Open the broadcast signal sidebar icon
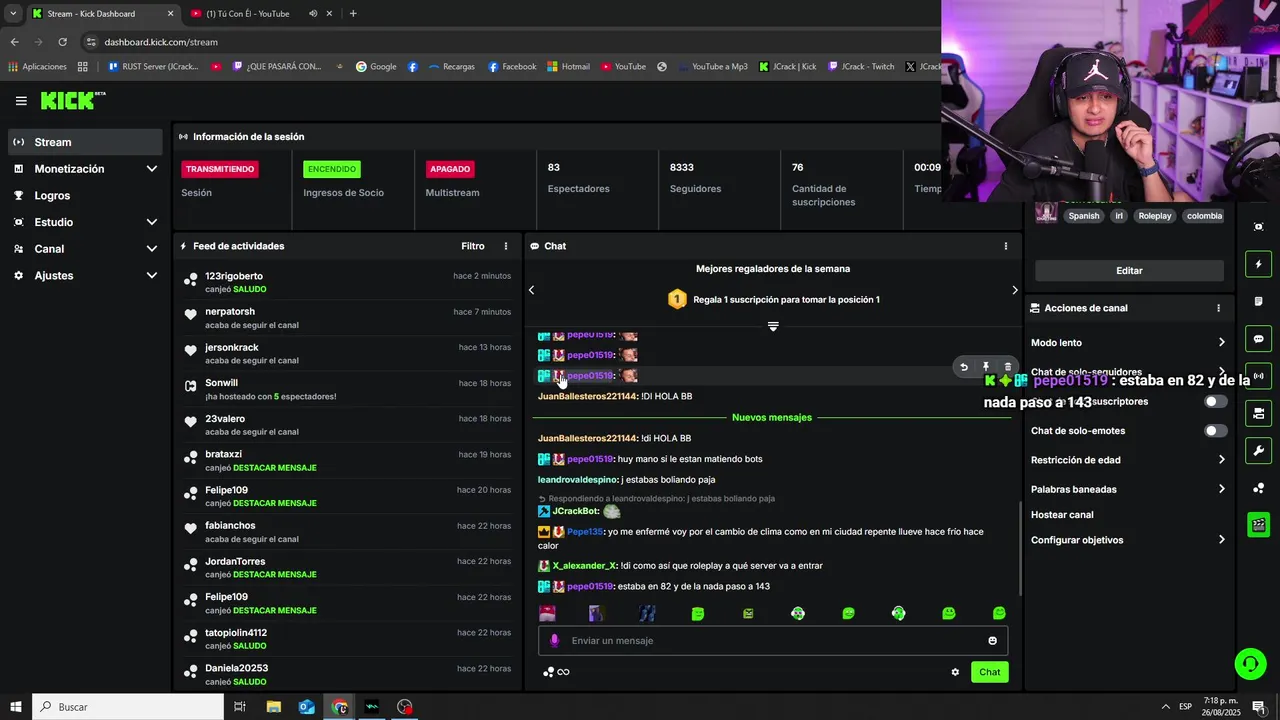The height and width of the screenshot is (720, 1280). [1258, 376]
